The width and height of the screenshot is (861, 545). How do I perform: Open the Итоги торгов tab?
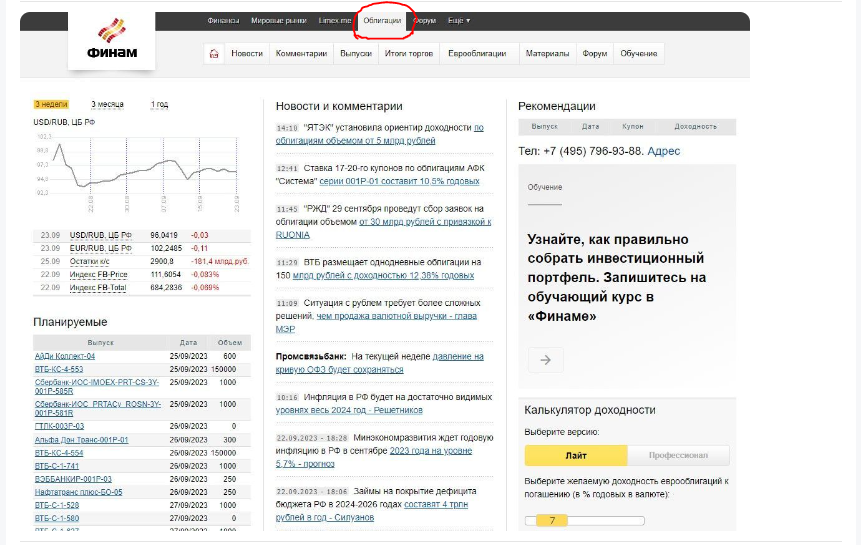[409, 54]
